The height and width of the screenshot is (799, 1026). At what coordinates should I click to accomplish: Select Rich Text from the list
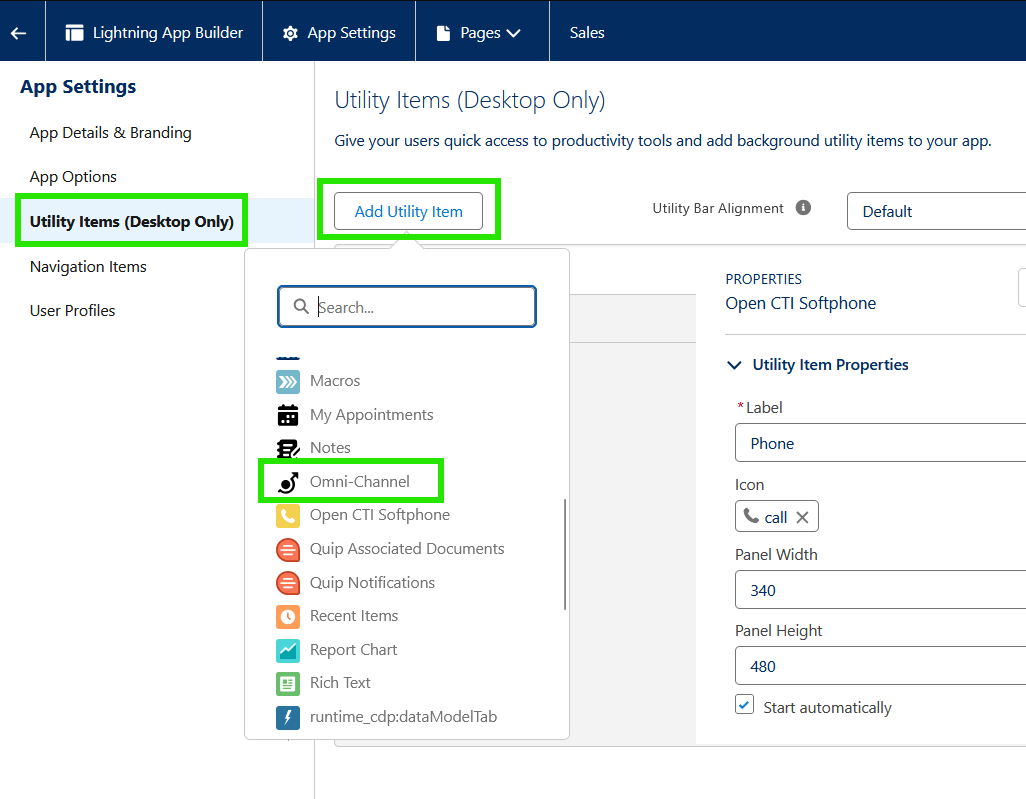click(340, 683)
